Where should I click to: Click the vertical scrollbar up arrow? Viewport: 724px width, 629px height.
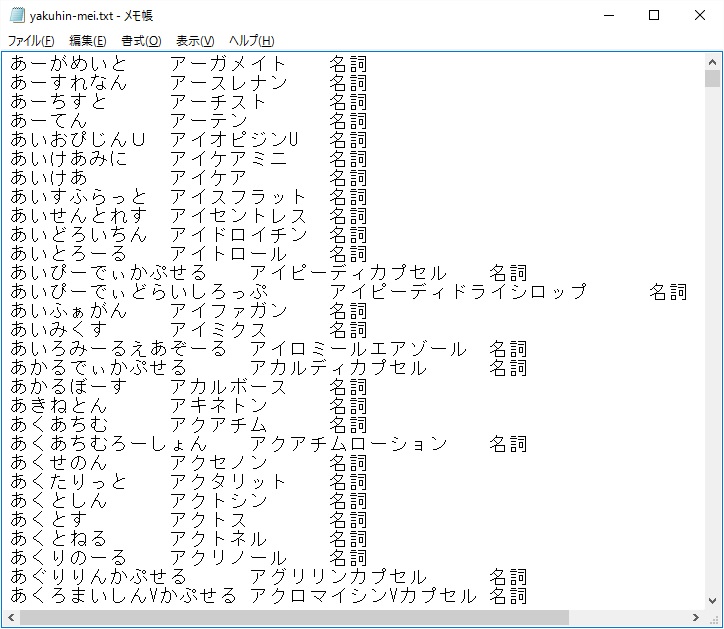(712, 62)
